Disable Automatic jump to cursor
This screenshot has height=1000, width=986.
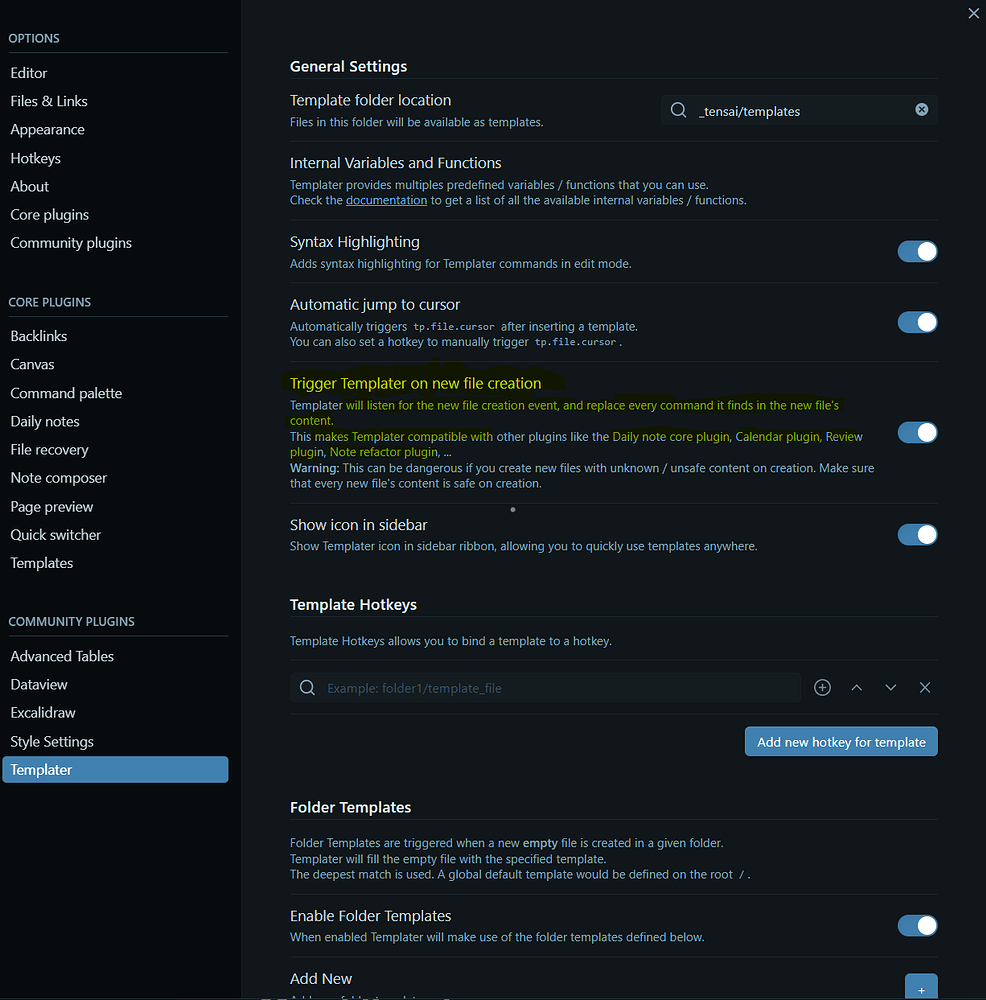coord(917,322)
